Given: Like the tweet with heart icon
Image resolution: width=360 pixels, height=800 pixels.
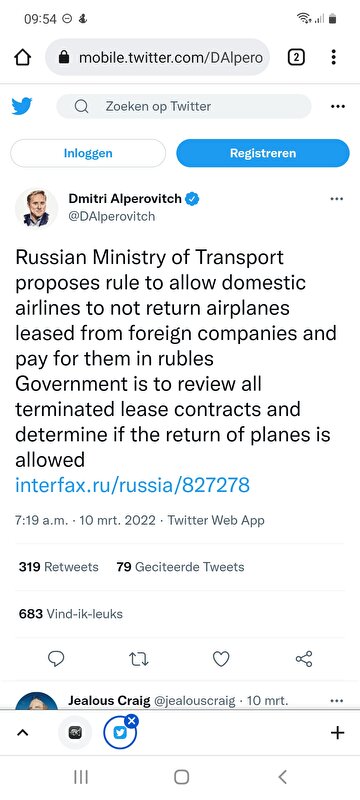Looking at the screenshot, I should 221,659.
